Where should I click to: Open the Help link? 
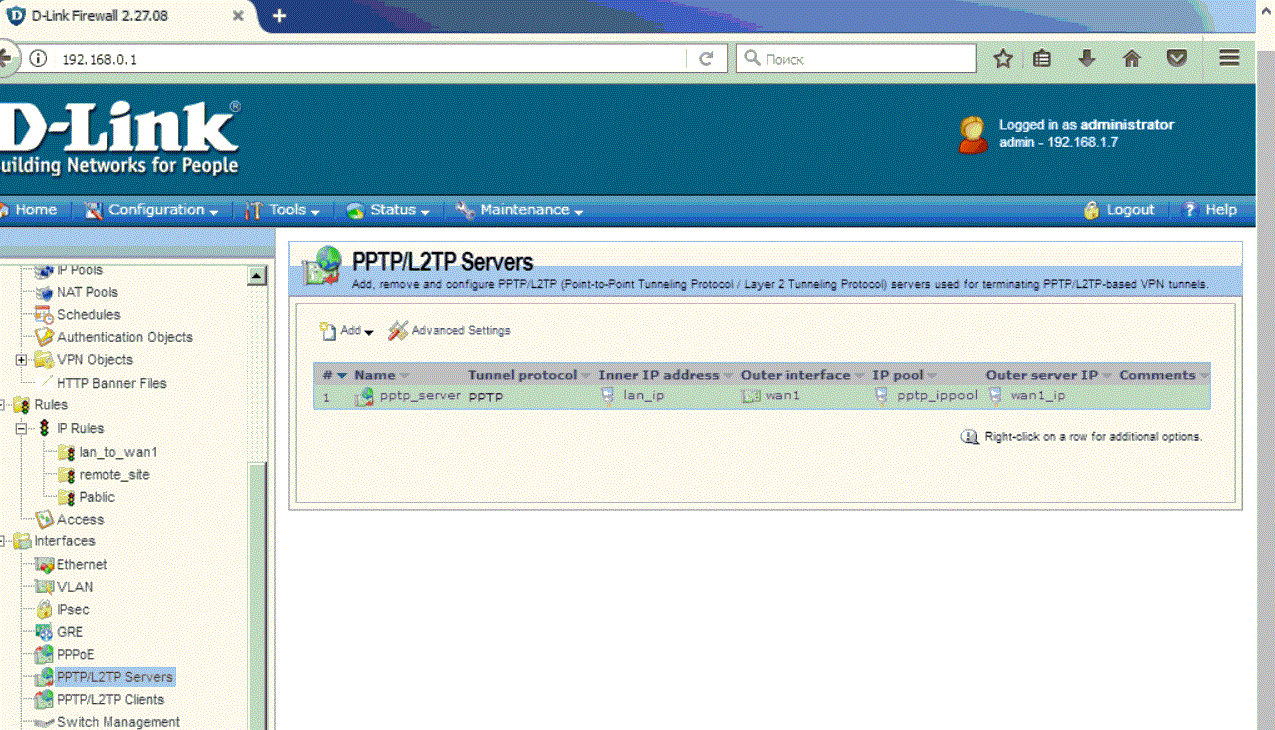(x=1210, y=210)
